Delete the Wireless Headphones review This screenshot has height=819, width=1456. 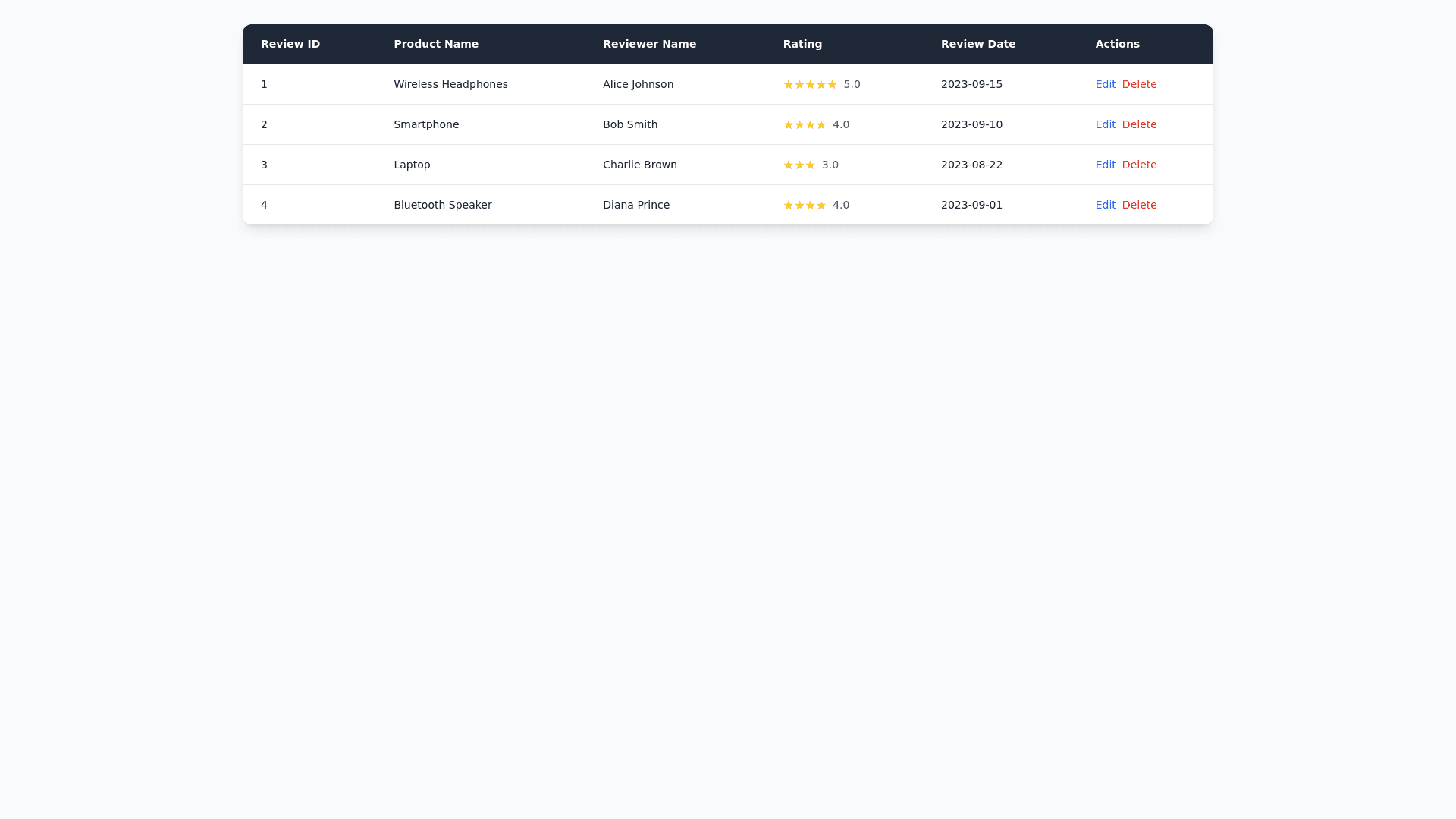click(x=1139, y=84)
